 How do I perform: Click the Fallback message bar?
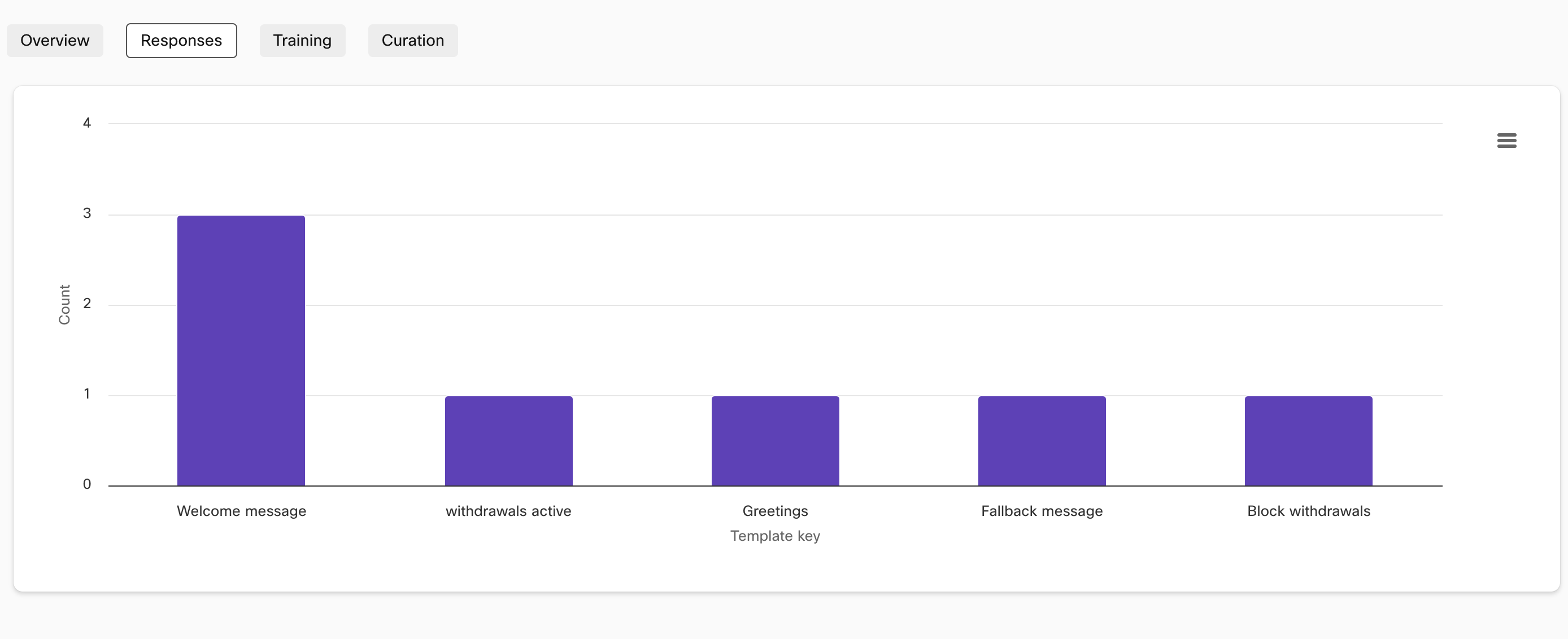pos(1042,441)
